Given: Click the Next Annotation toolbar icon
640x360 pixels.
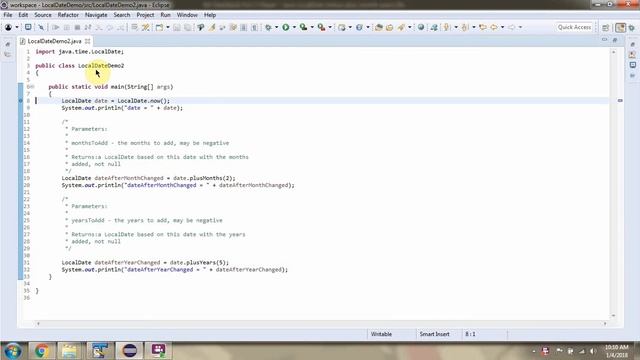Looking at the screenshot, I should click(x=447, y=27).
